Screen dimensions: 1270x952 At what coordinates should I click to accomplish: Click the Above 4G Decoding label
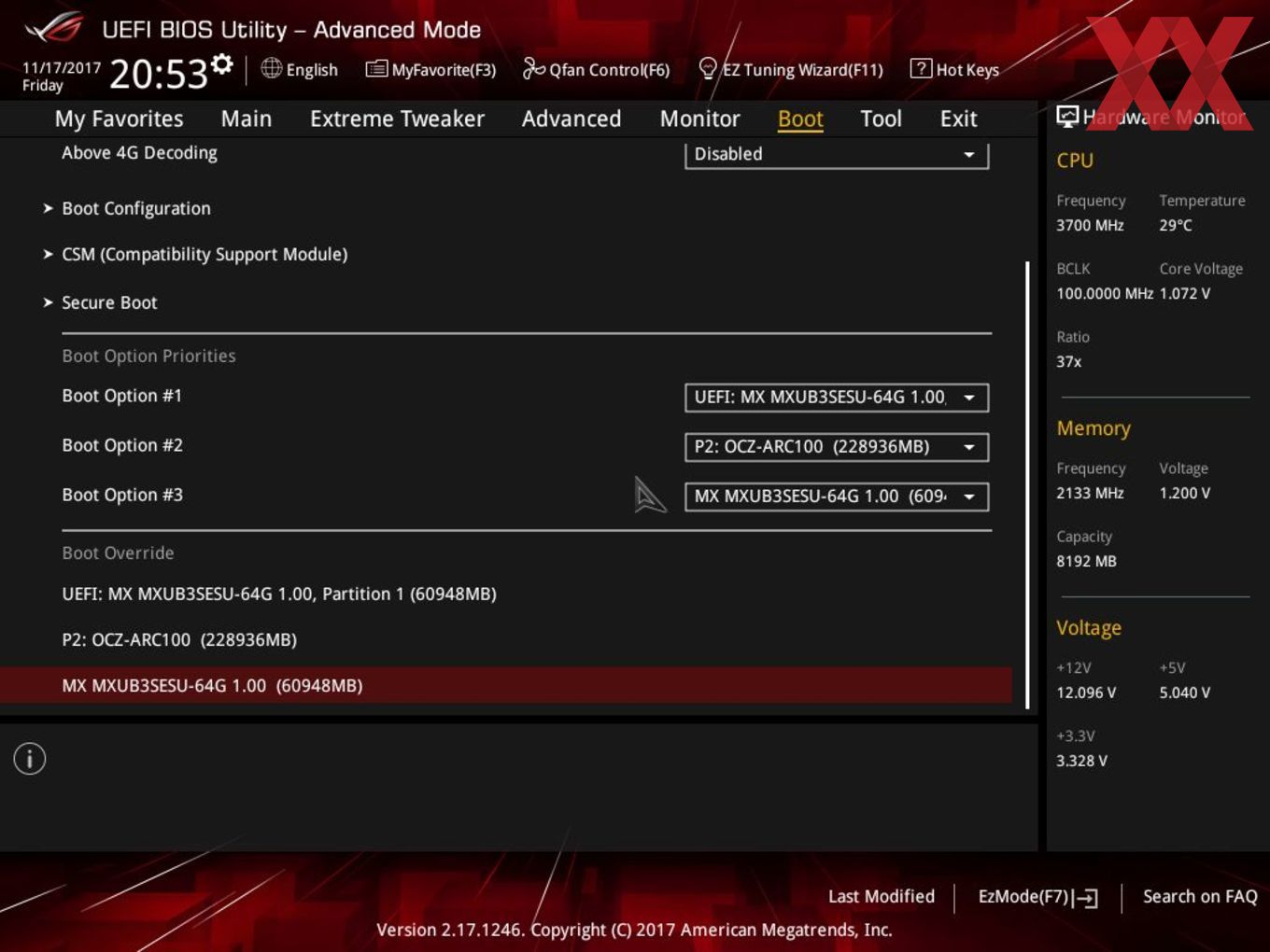point(139,152)
